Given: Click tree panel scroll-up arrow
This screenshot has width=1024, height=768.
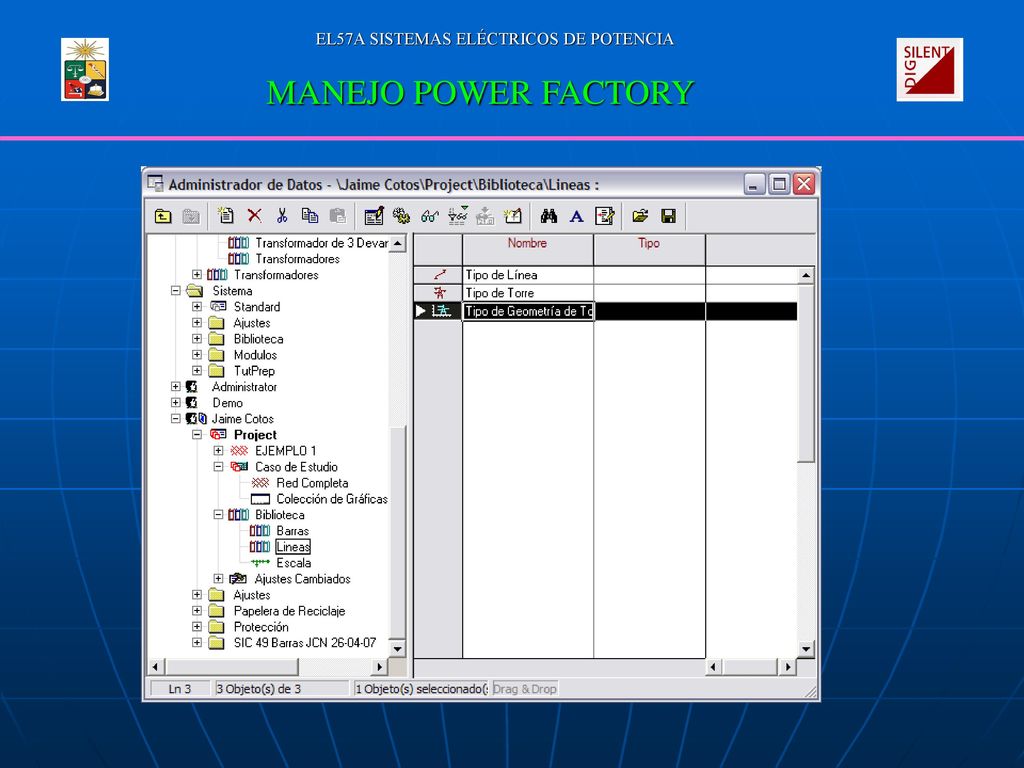Looking at the screenshot, I should (397, 243).
